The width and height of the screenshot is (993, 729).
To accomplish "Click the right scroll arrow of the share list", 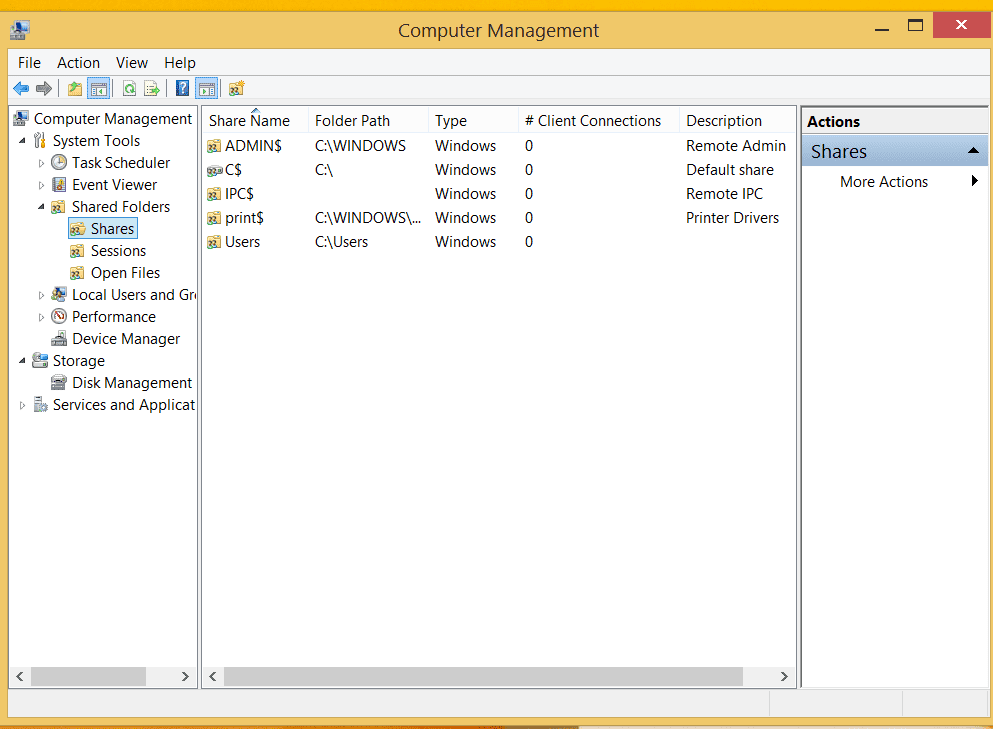I will click(x=784, y=676).
